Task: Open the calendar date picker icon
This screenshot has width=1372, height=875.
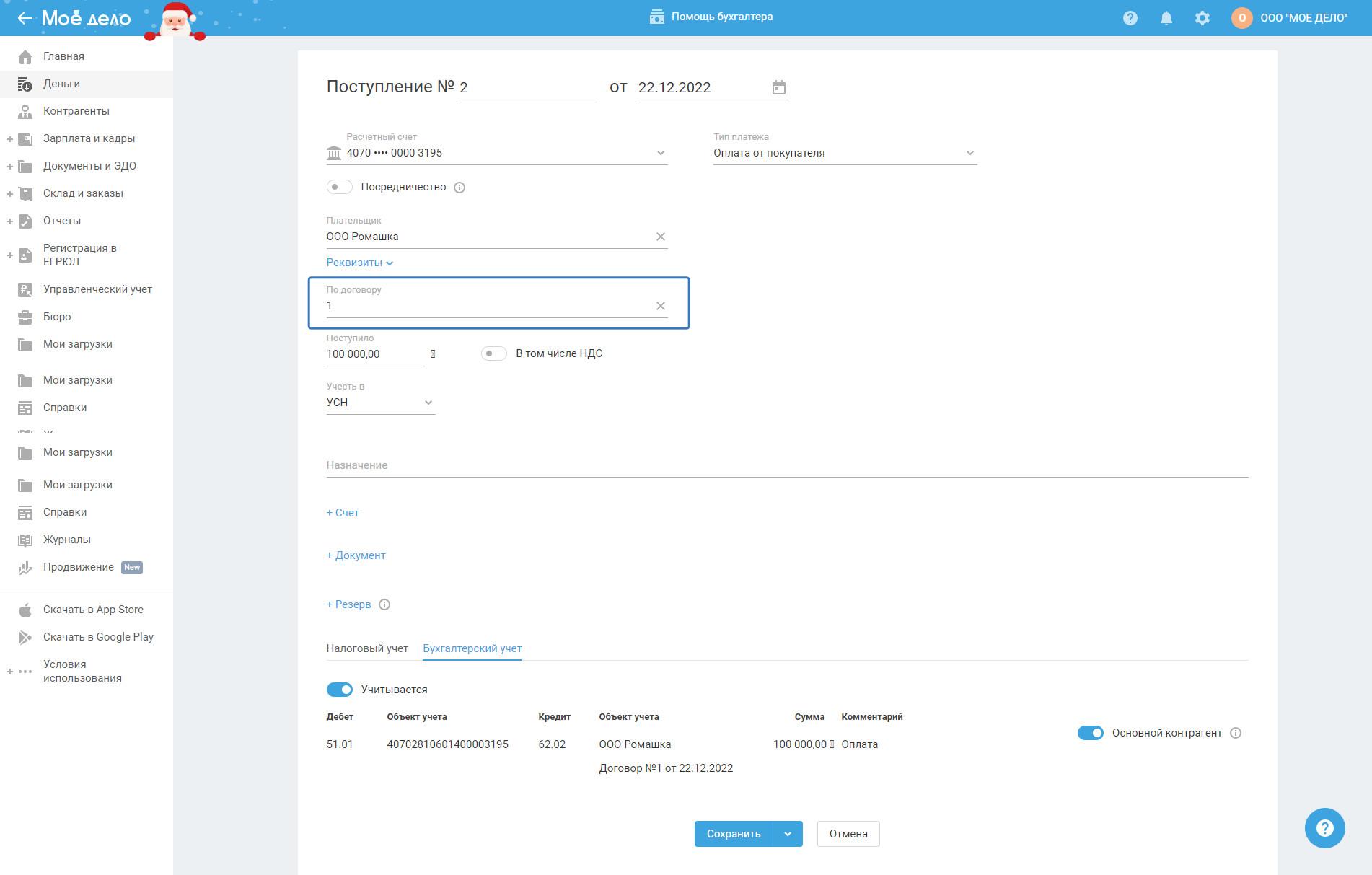Action: [778, 87]
